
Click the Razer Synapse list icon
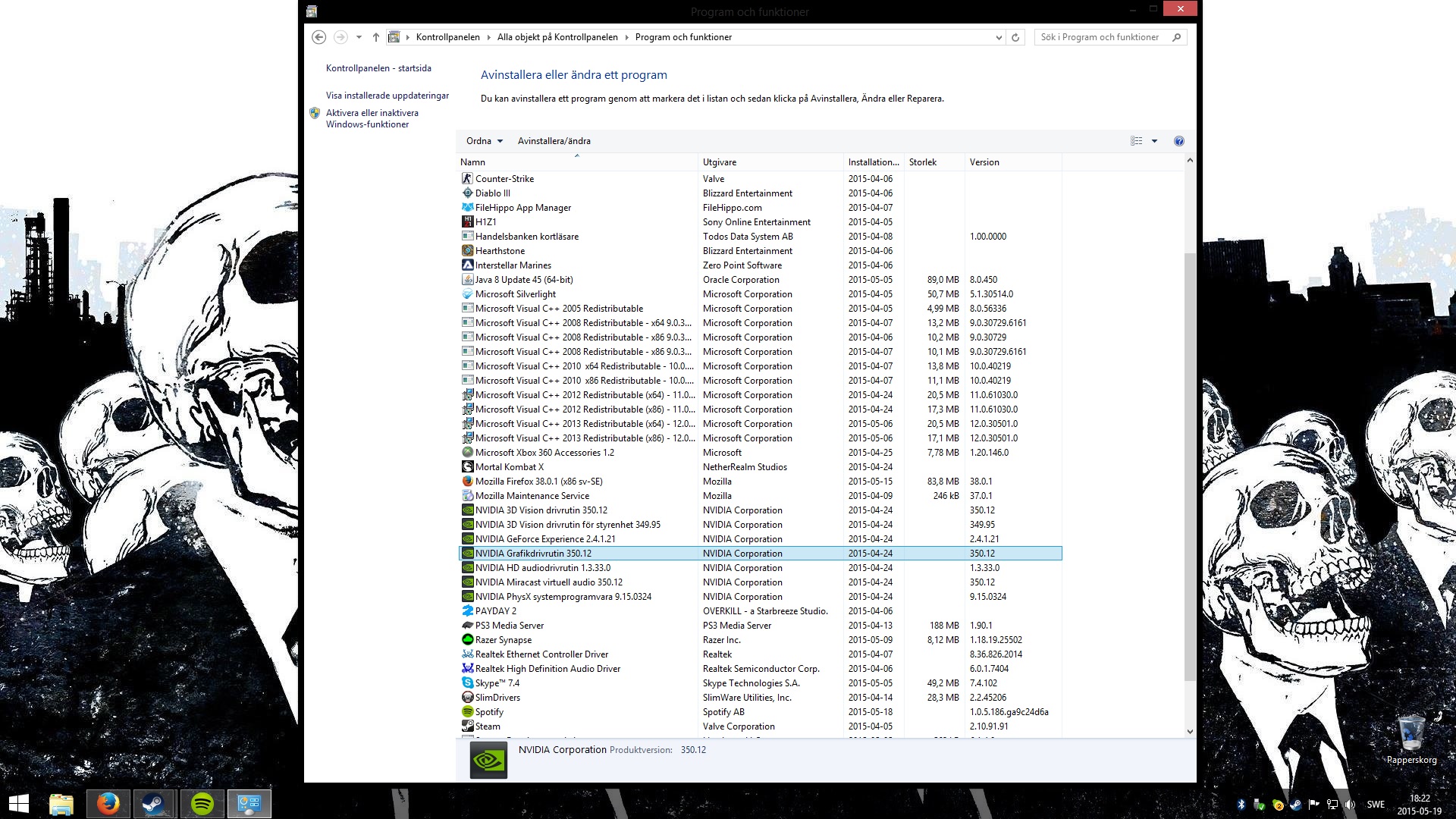467,640
